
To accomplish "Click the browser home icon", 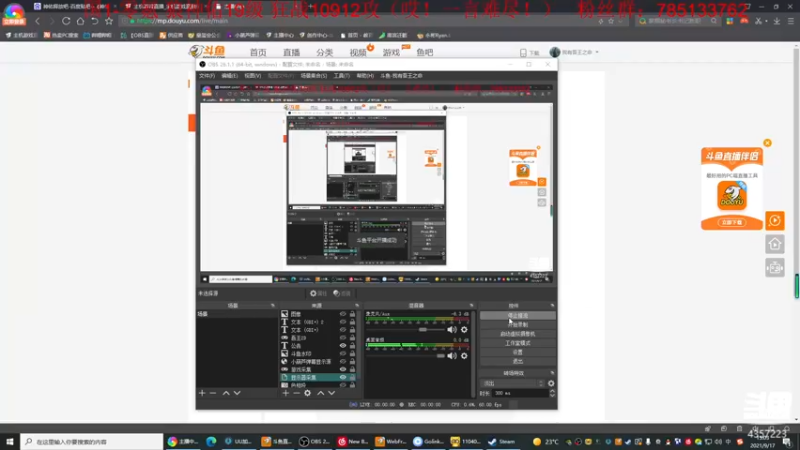I will (80, 21).
